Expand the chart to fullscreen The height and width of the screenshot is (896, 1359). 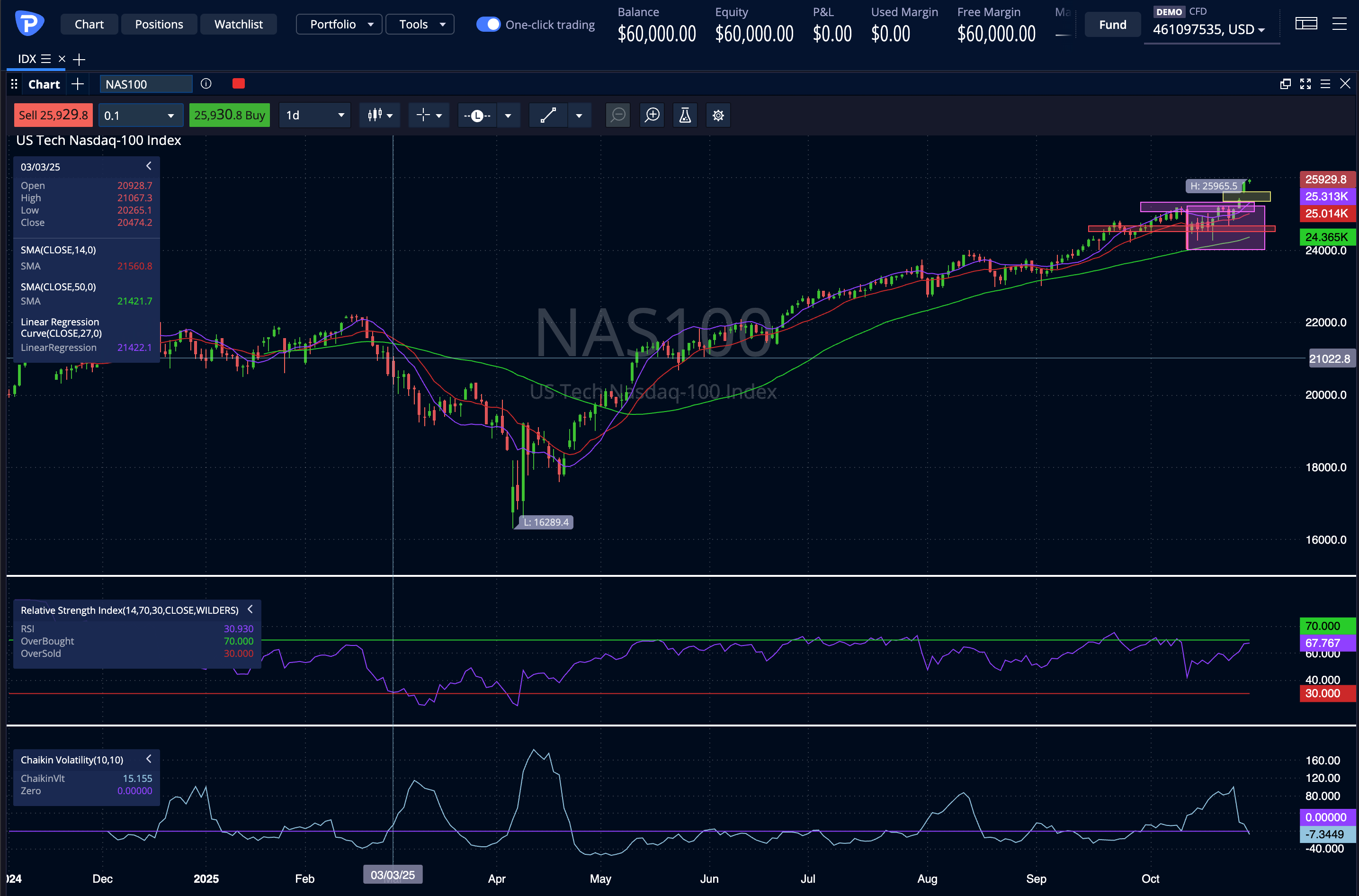click(1305, 83)
